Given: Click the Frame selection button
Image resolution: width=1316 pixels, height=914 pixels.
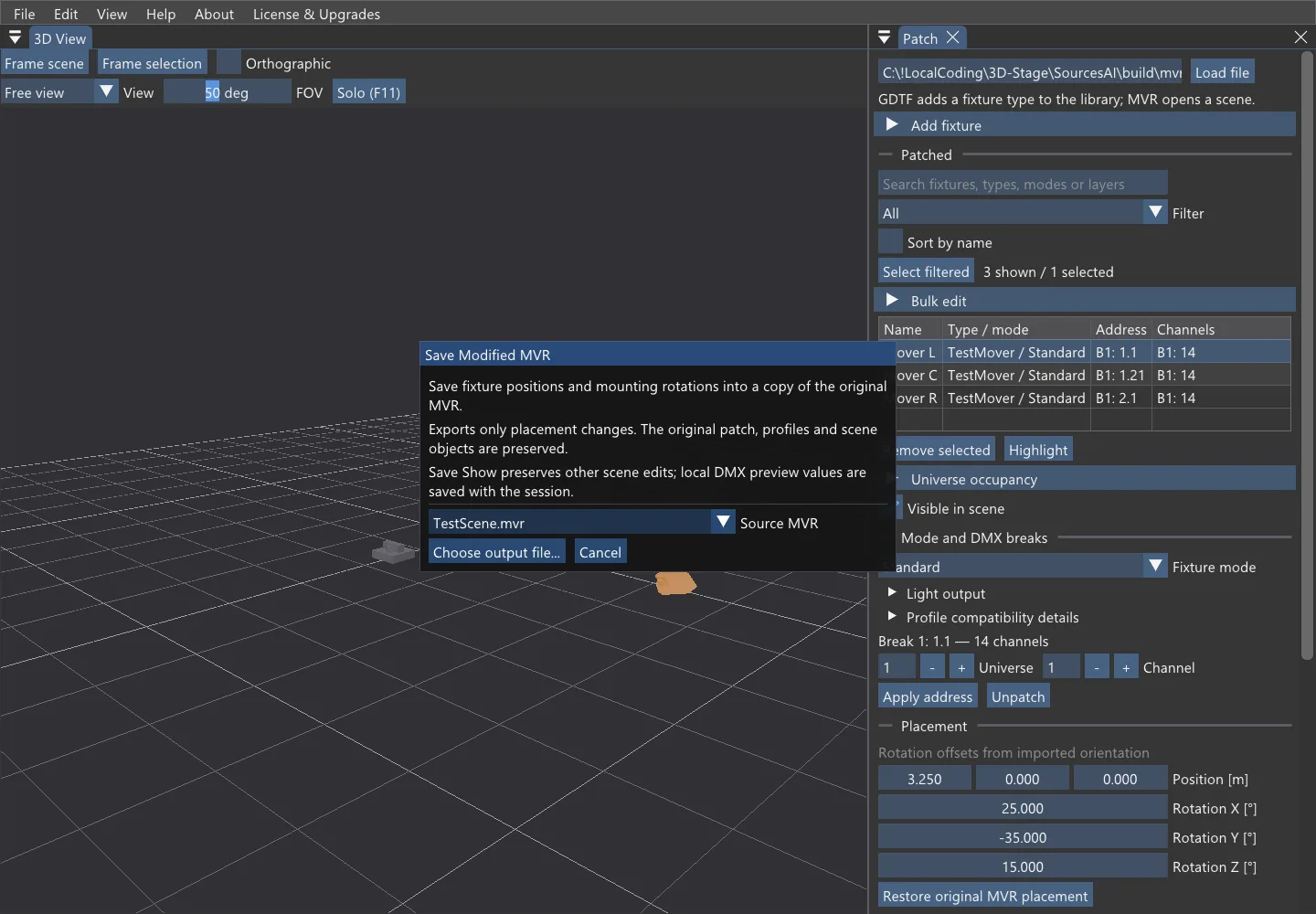Looking at the screenshot, I should pos(152,63).
